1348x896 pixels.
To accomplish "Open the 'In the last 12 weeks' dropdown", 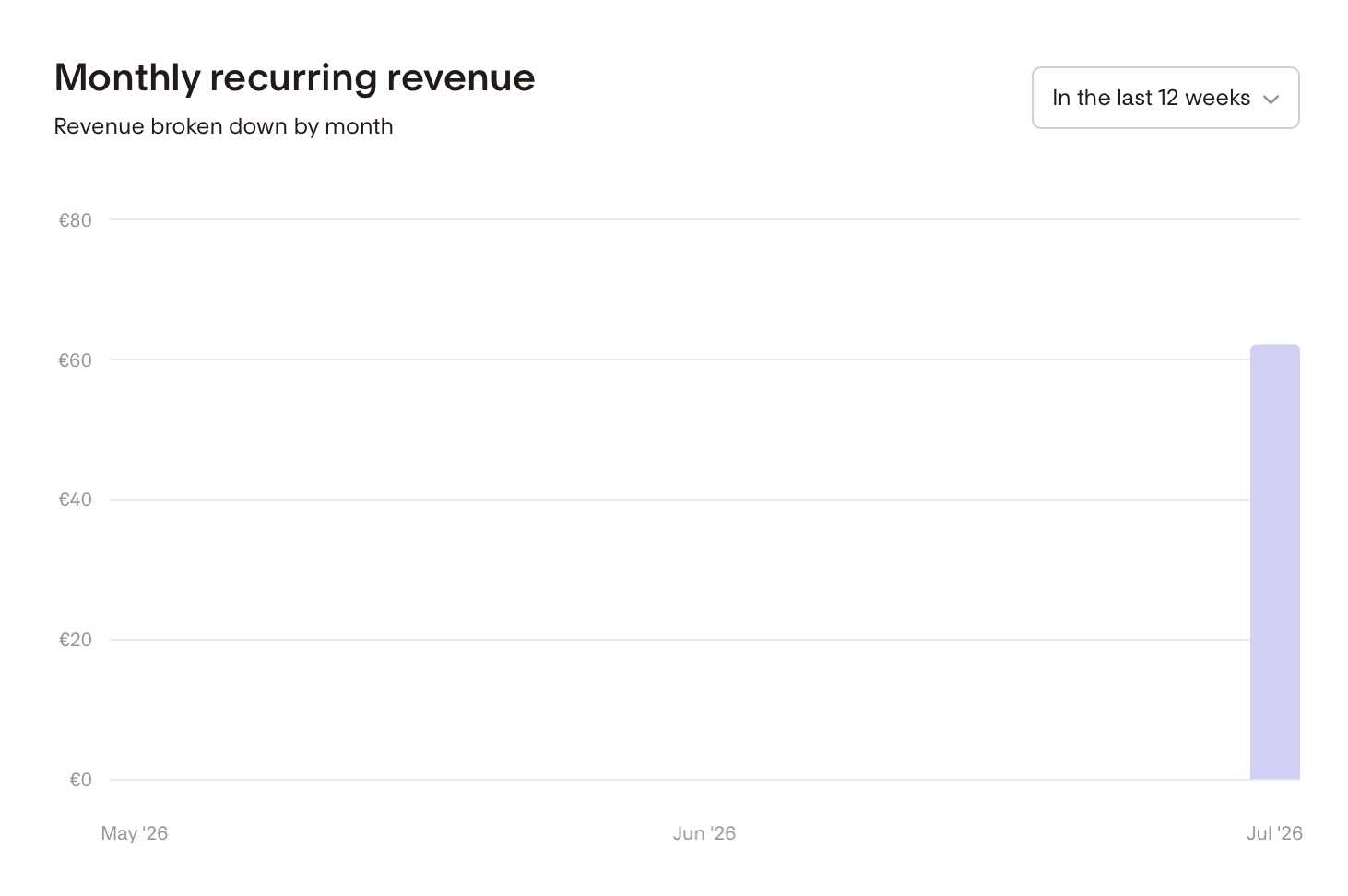I will 1165,98.
